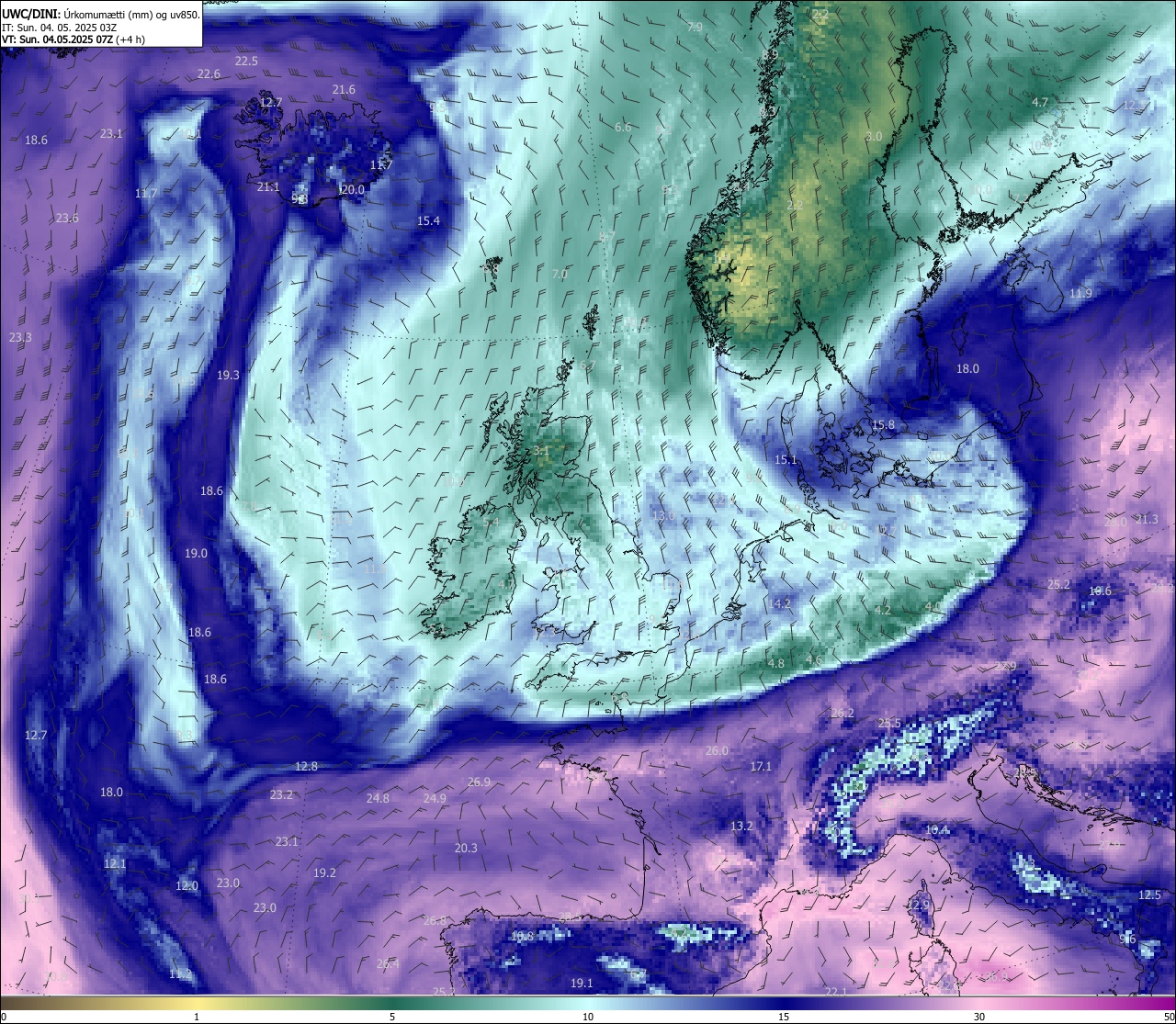Click the map value 25.2
Screen dimensions: 1176x1024
(1058, 584)
